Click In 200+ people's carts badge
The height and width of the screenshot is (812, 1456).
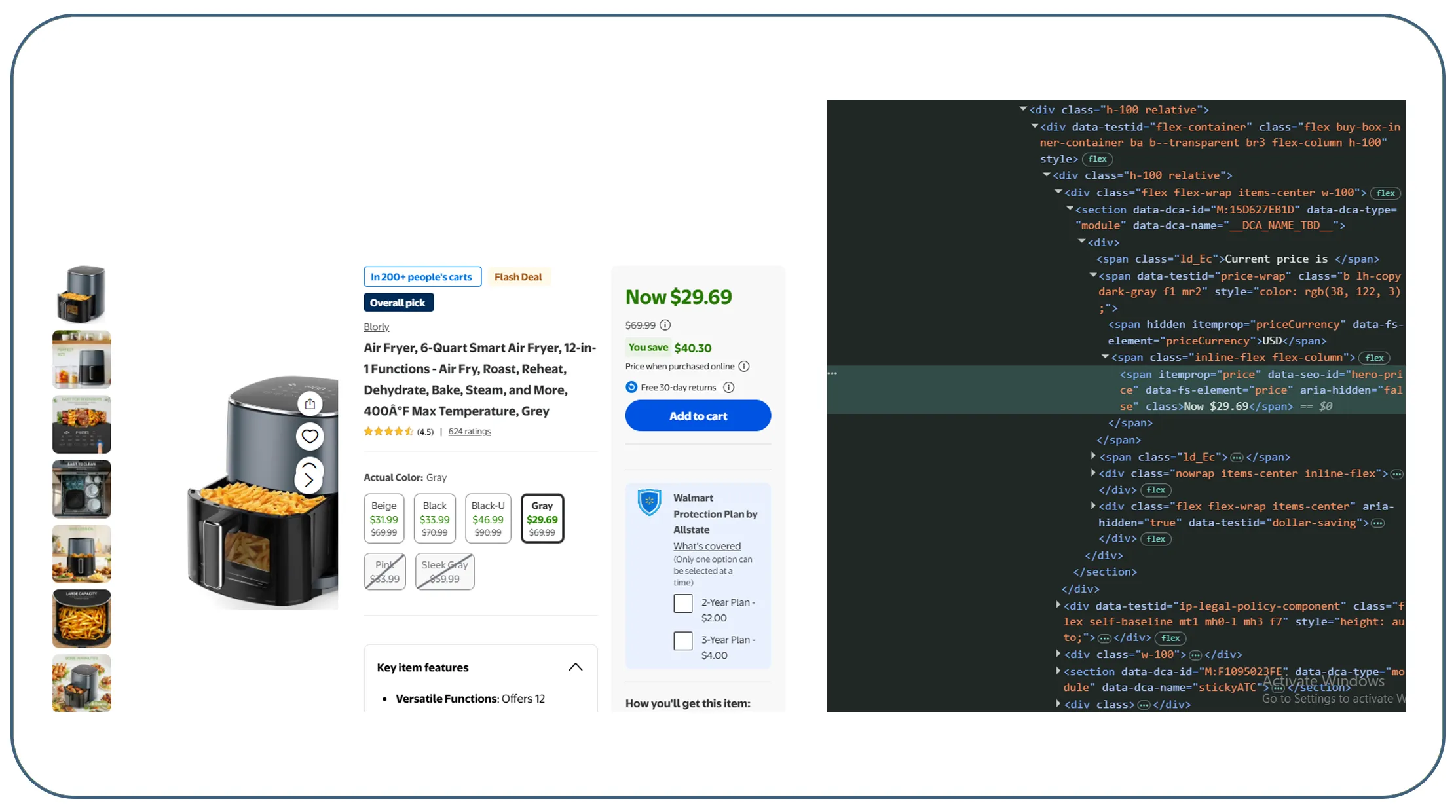(422, 277)
